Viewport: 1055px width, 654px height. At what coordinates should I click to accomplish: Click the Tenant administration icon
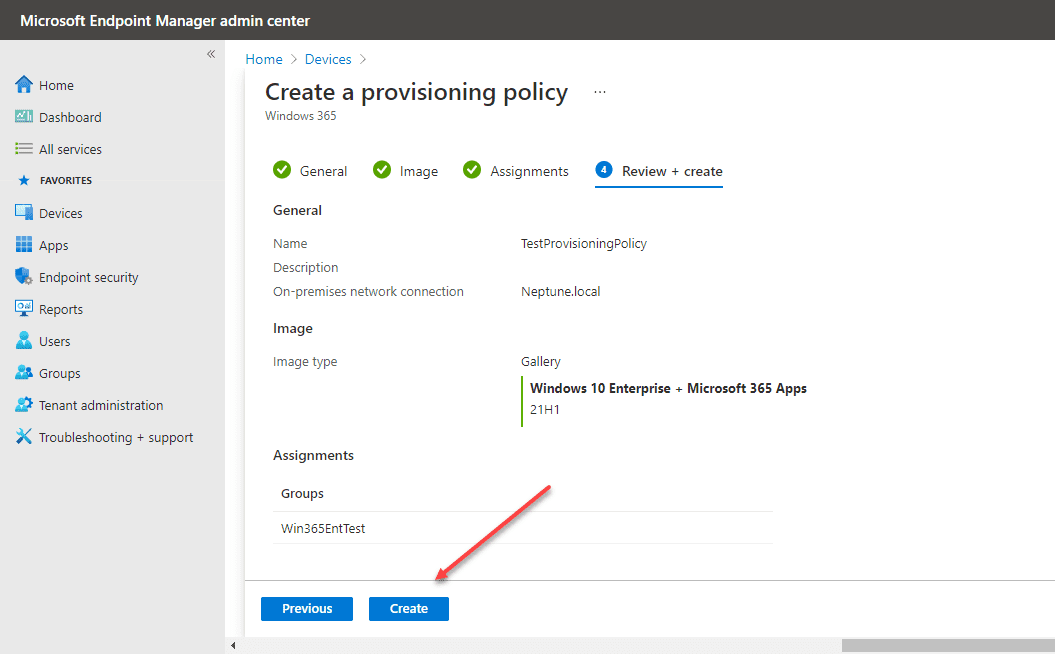24,405
